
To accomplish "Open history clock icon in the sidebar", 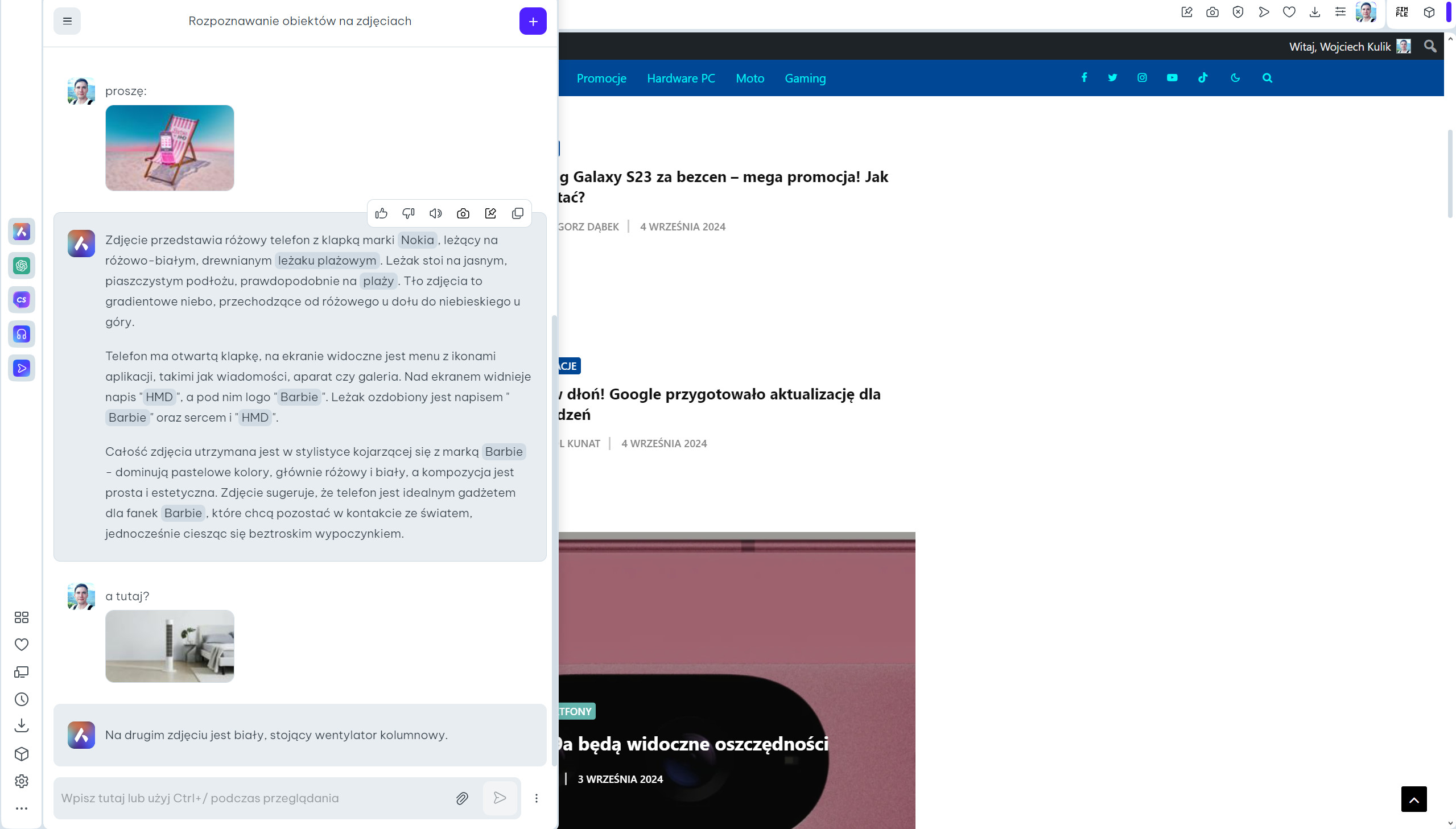I will tap(22, 700).
